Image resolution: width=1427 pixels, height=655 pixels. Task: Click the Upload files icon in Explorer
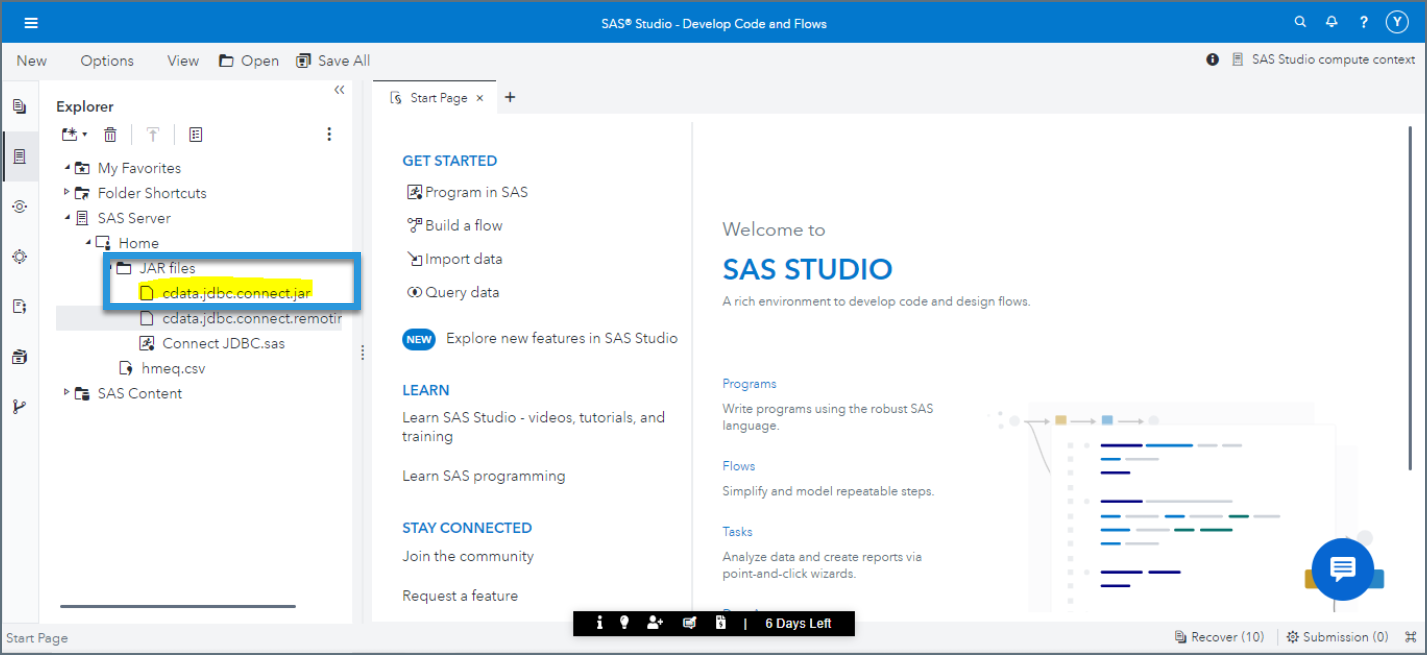pos(152,133)
